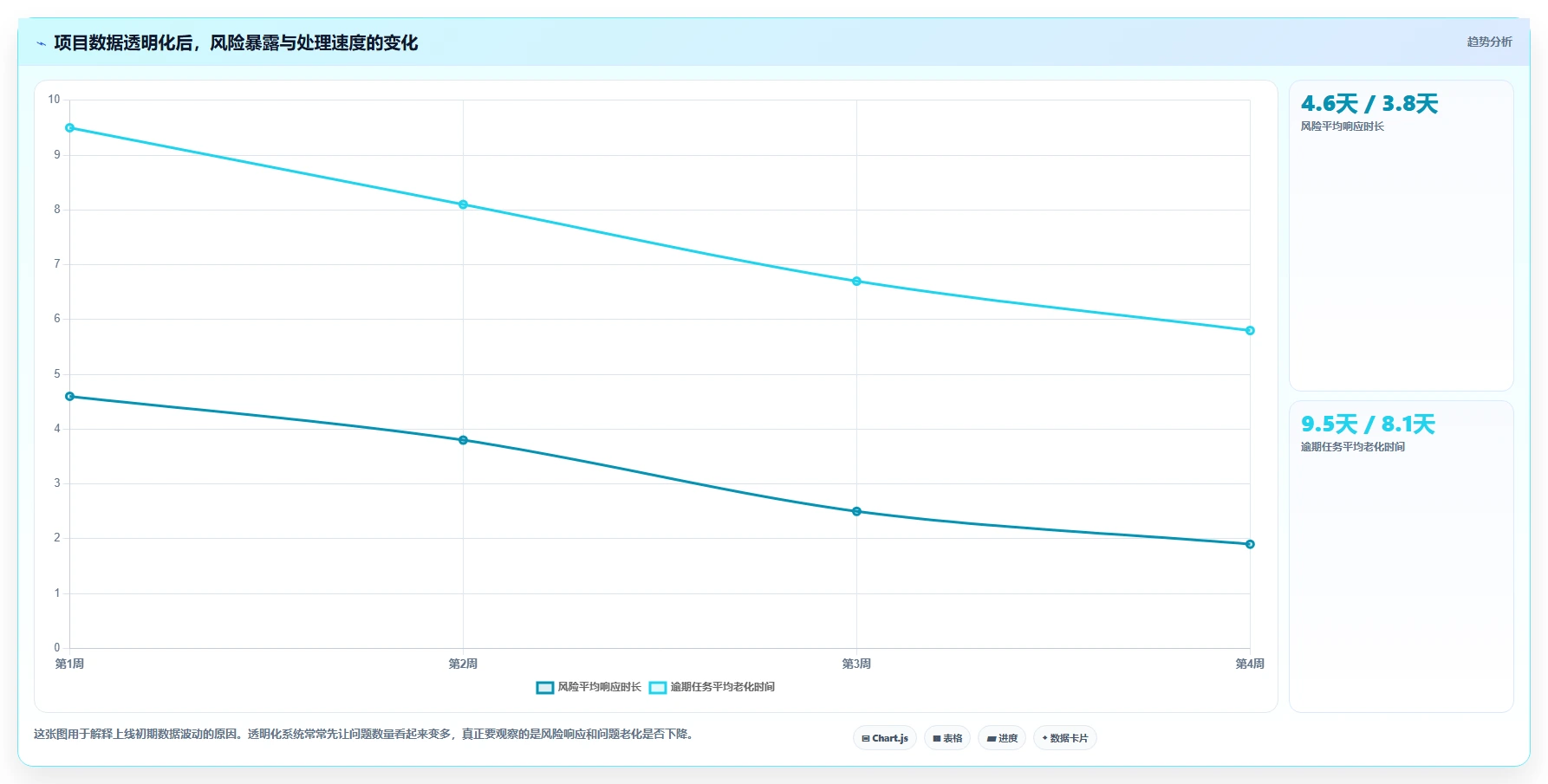The image size is (1548, 784).
Task: Click the y-axis label 0
Action: point(57,648)
